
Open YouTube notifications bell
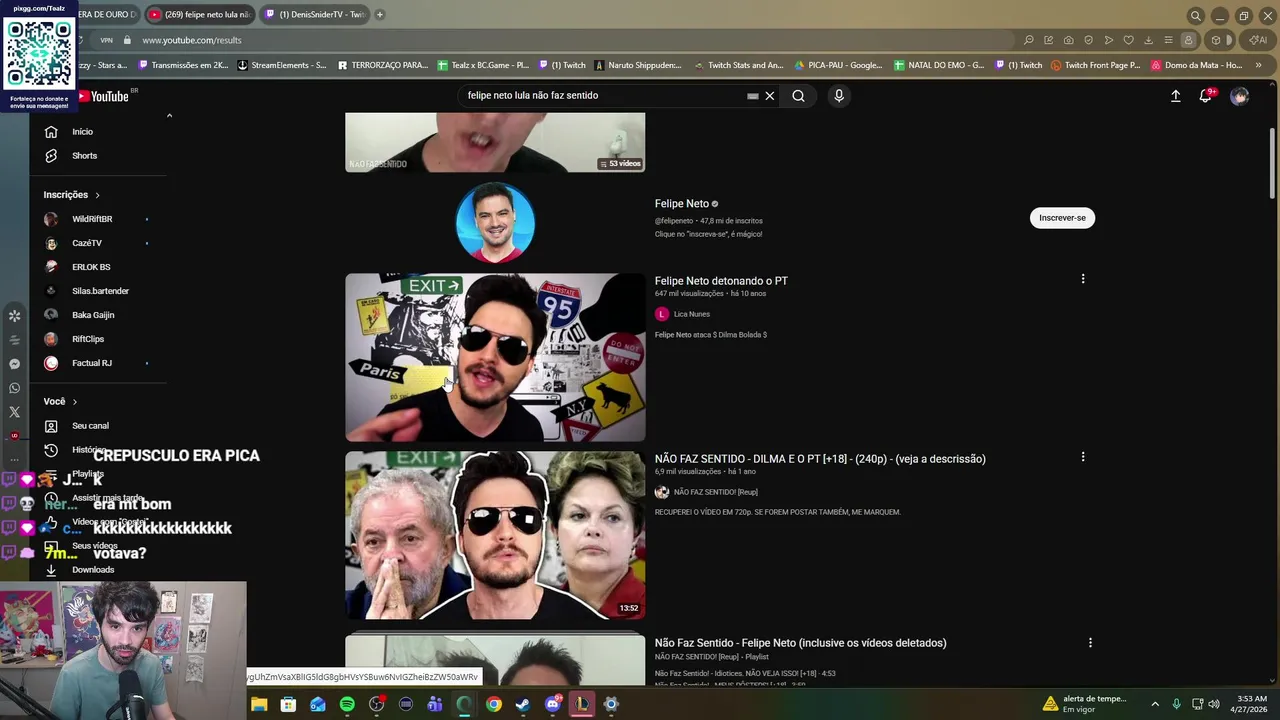pyautogui.click(x=1206, y=96)
